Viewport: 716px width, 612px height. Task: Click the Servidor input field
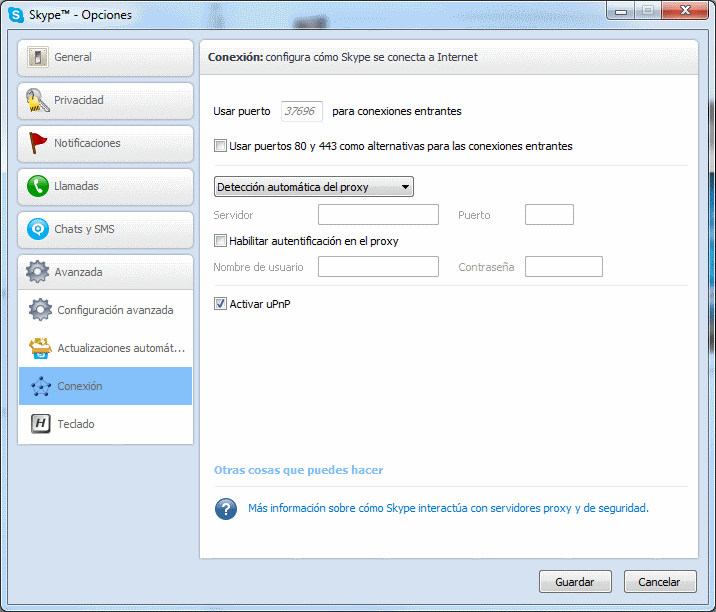(378, 215)
